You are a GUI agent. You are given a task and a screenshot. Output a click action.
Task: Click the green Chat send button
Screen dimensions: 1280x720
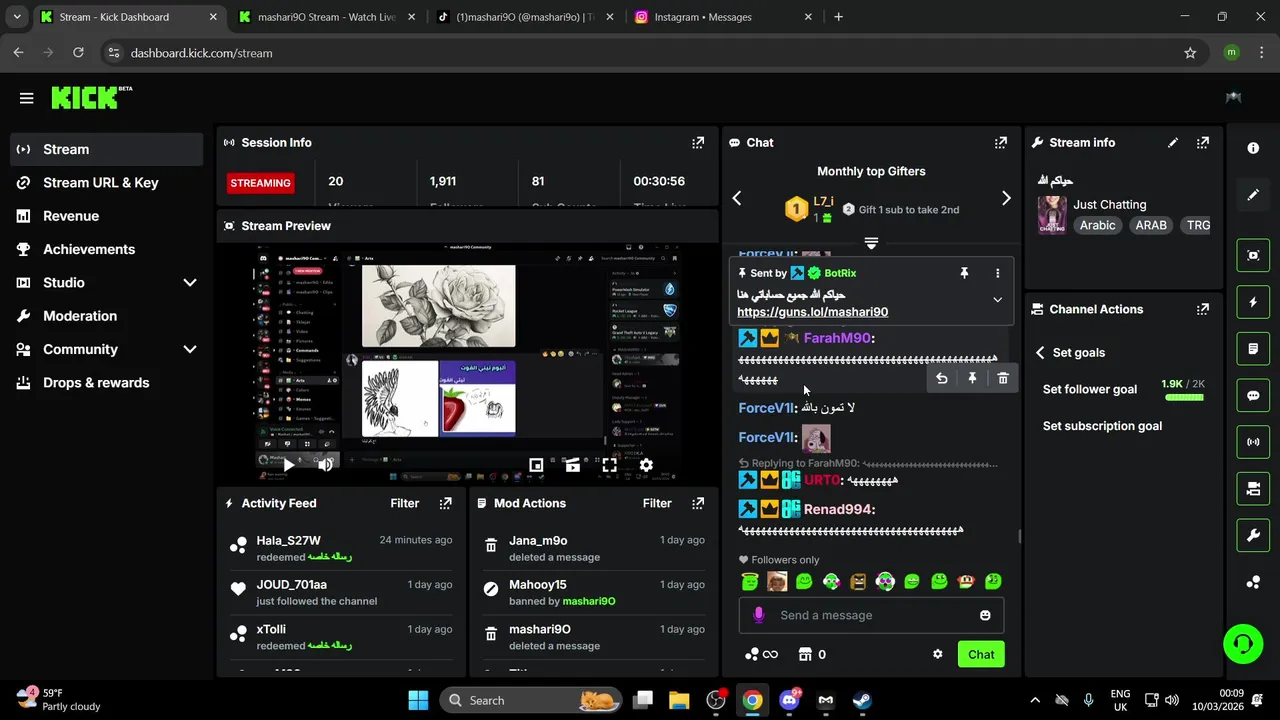click(981, 654)
